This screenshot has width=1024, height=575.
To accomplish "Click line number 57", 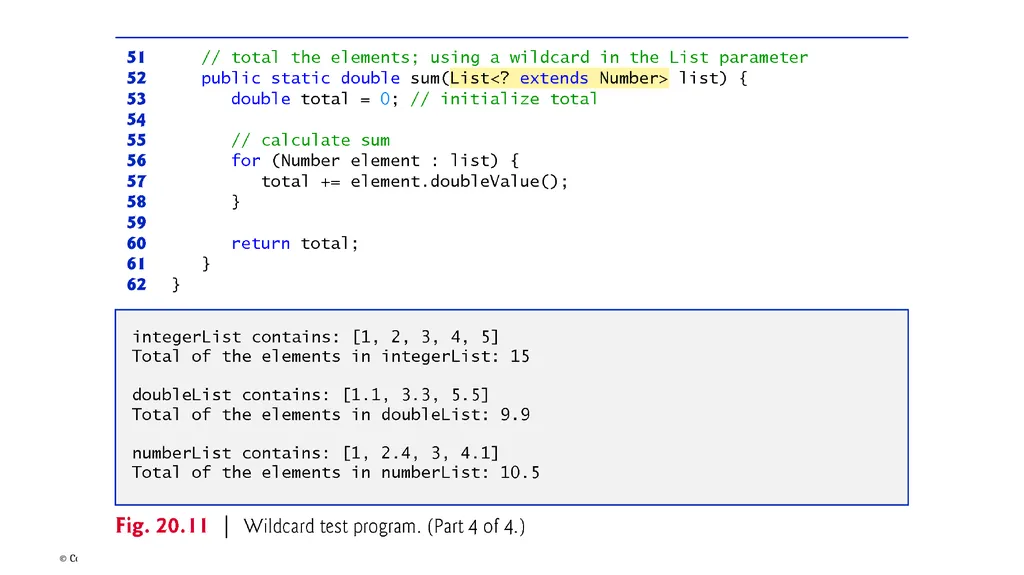I will [136, 181].
